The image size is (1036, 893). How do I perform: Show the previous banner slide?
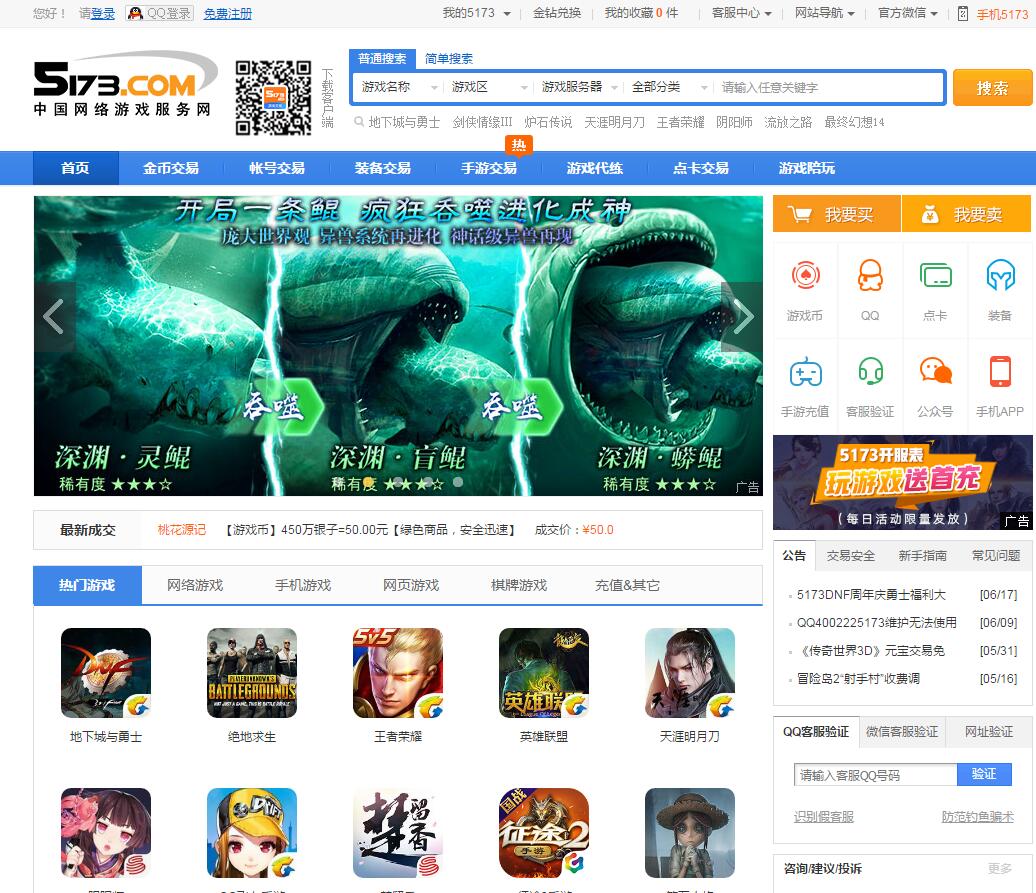tap(54, 316)
